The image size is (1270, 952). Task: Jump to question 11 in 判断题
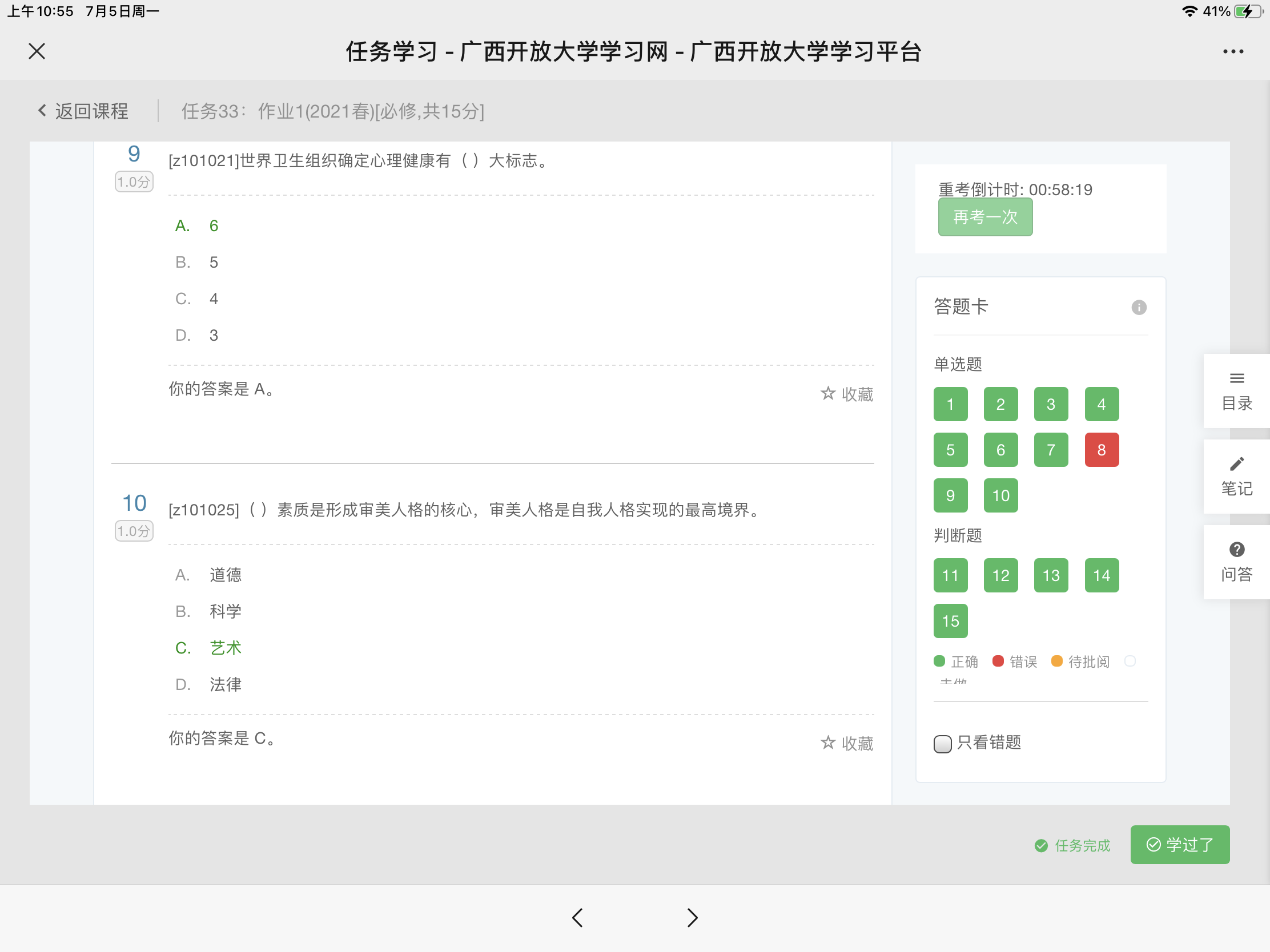(950, 575)
